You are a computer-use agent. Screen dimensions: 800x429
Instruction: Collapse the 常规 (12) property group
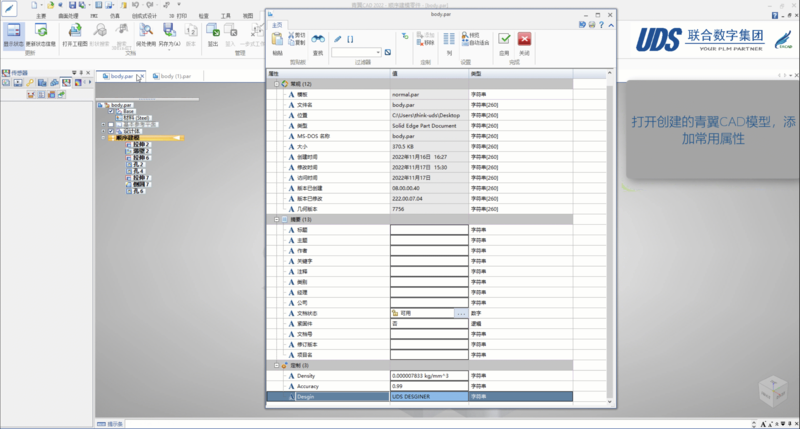276,83
